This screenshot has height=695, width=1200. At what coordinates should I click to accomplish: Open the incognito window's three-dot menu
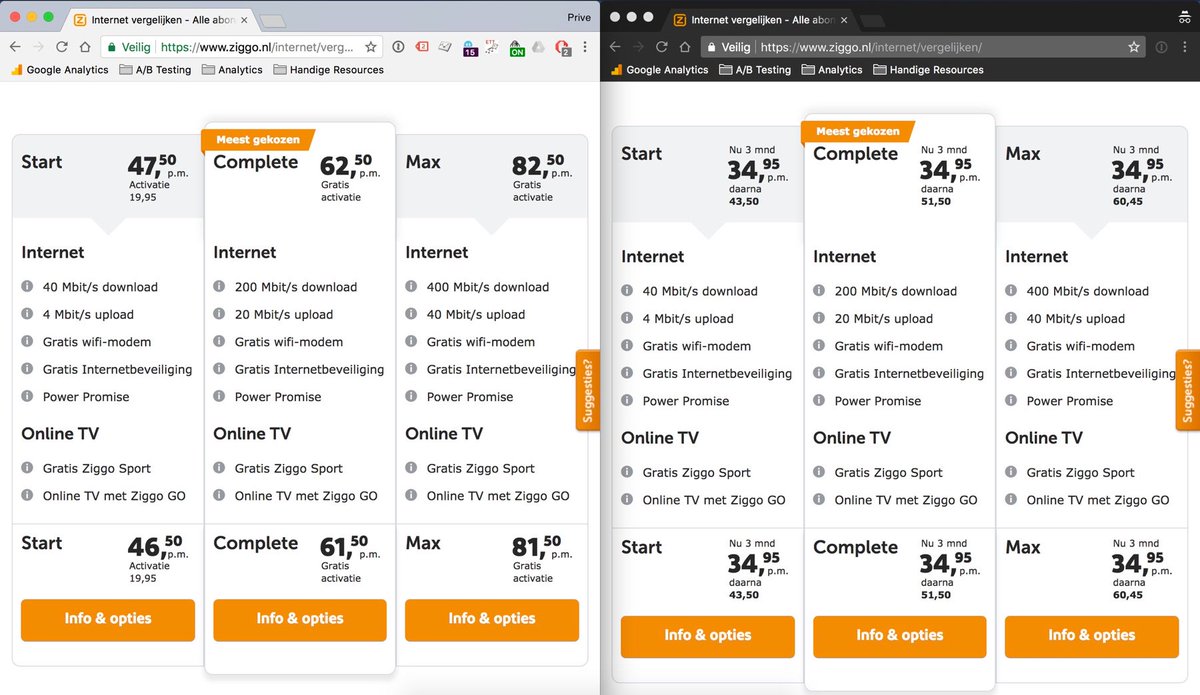coord(1185,46)
